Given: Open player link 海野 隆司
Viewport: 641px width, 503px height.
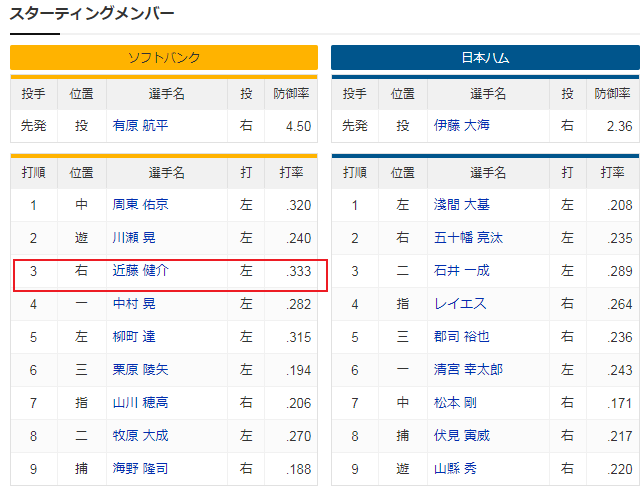Looking at the screenshot, I should tap(140, 469).
